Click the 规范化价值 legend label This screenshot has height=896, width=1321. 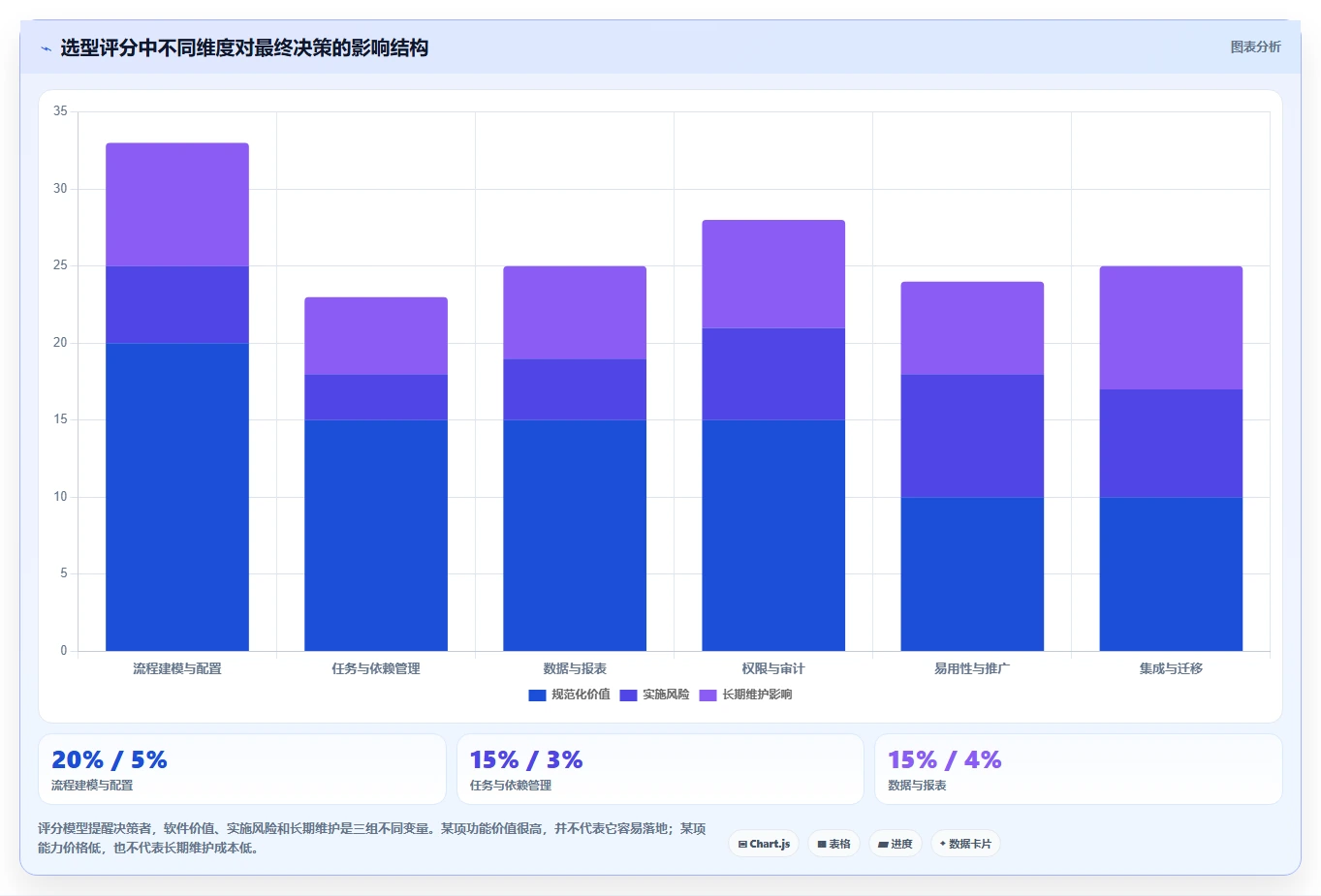[581, 695]
